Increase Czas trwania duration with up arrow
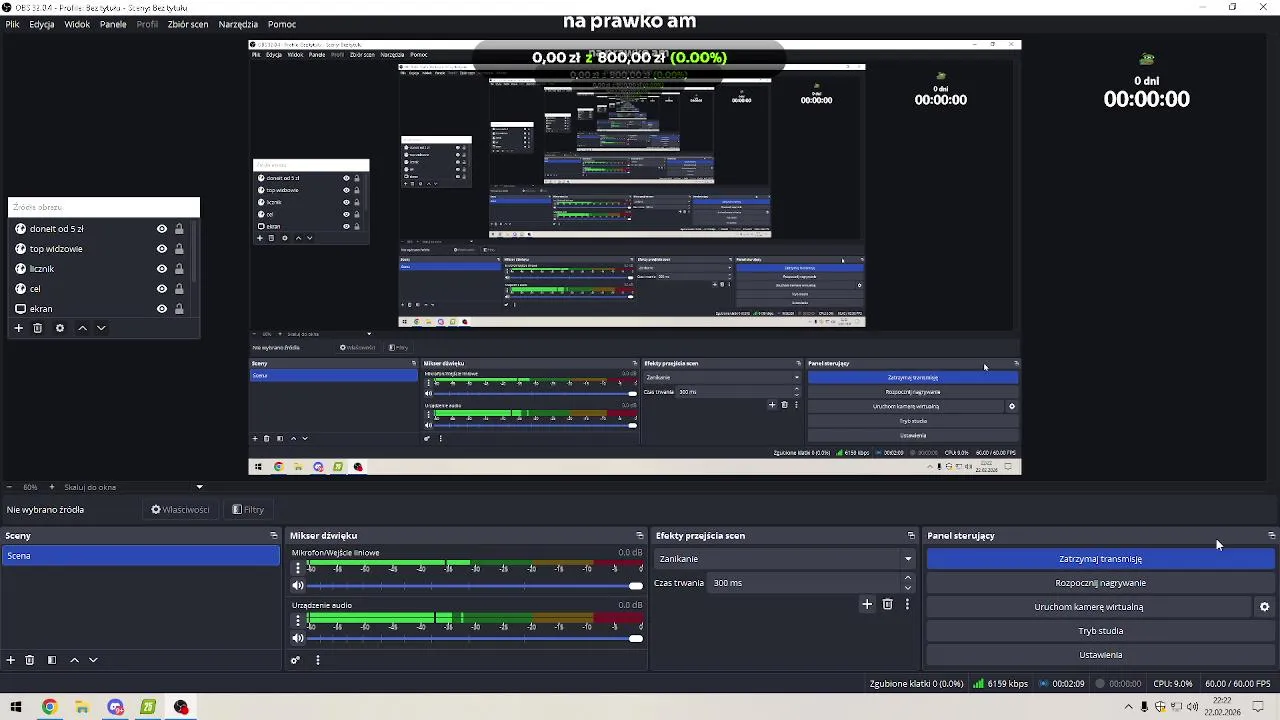 (x=908, y=578)
